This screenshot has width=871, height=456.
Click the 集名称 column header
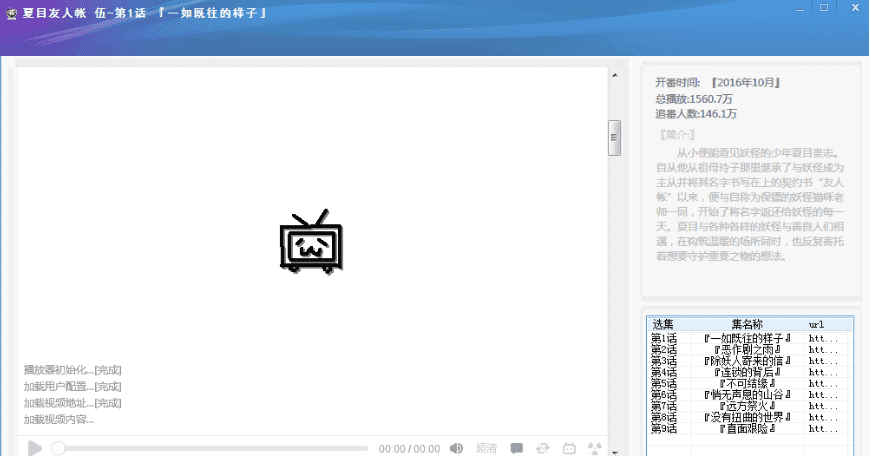(746, 324)
